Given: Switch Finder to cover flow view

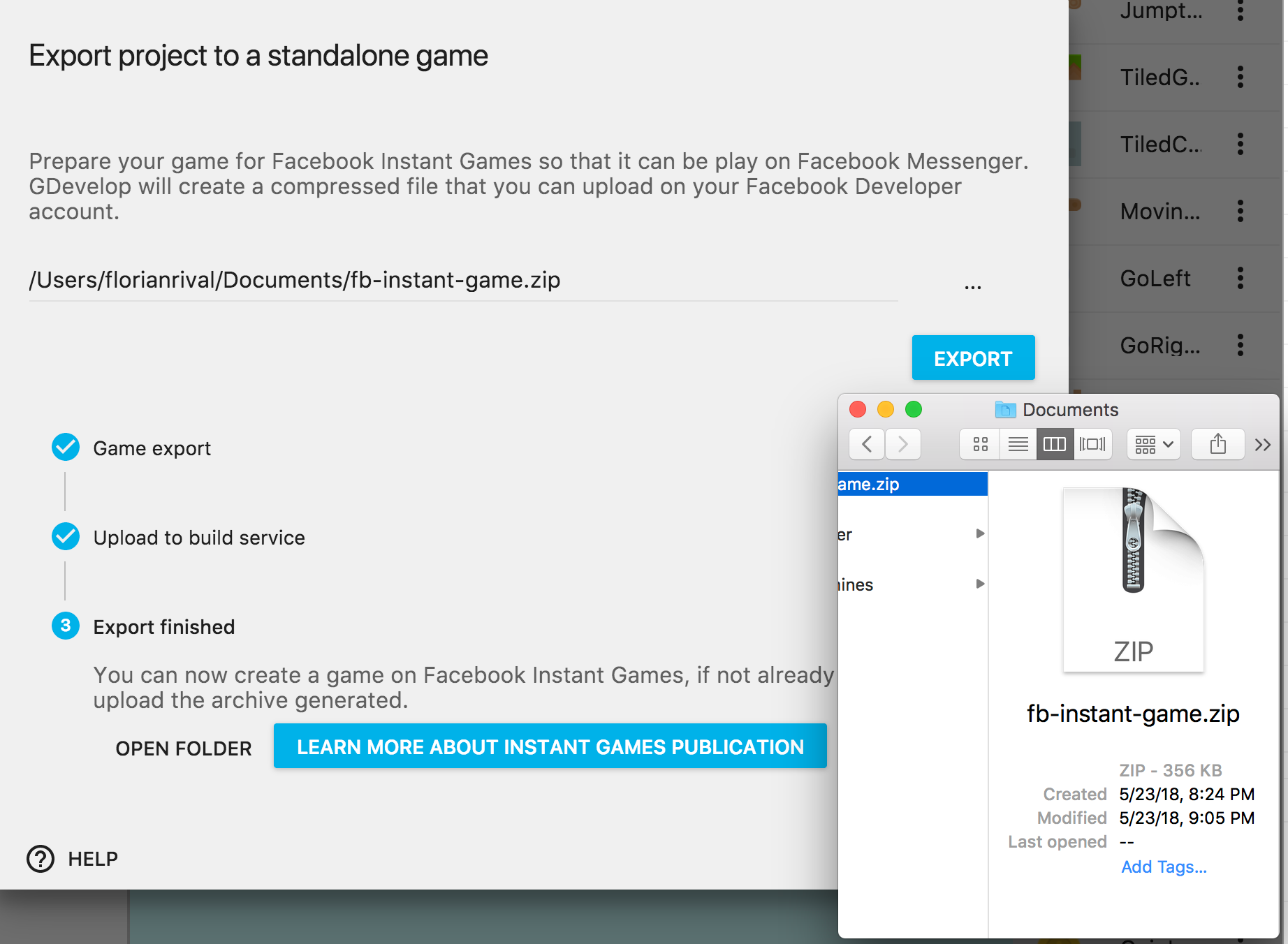Looking at the screenshot, I should click(1092, 444).
